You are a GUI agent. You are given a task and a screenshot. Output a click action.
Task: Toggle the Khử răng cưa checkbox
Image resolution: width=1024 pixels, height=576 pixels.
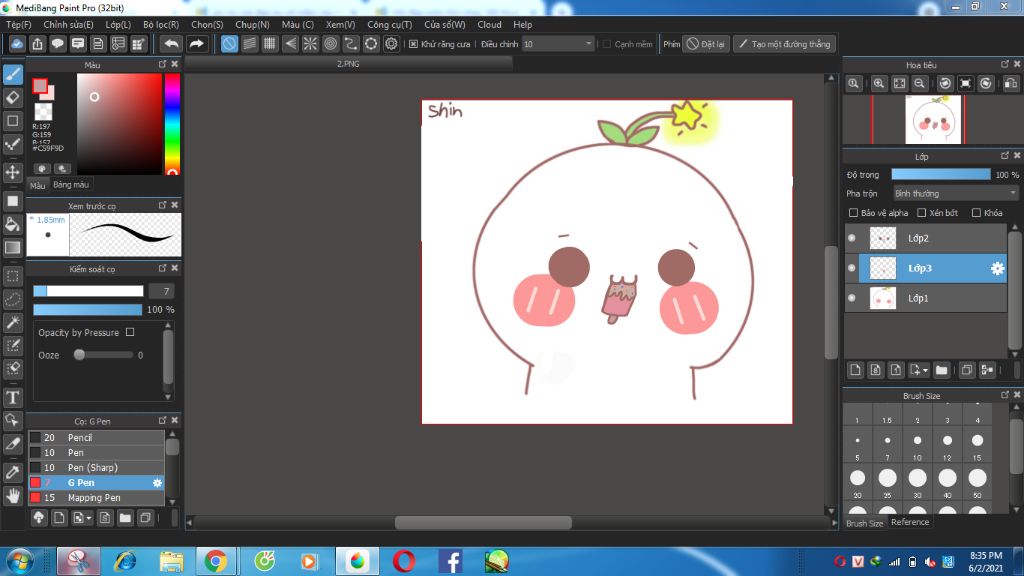pyautogui.click(x=413, y=44)
